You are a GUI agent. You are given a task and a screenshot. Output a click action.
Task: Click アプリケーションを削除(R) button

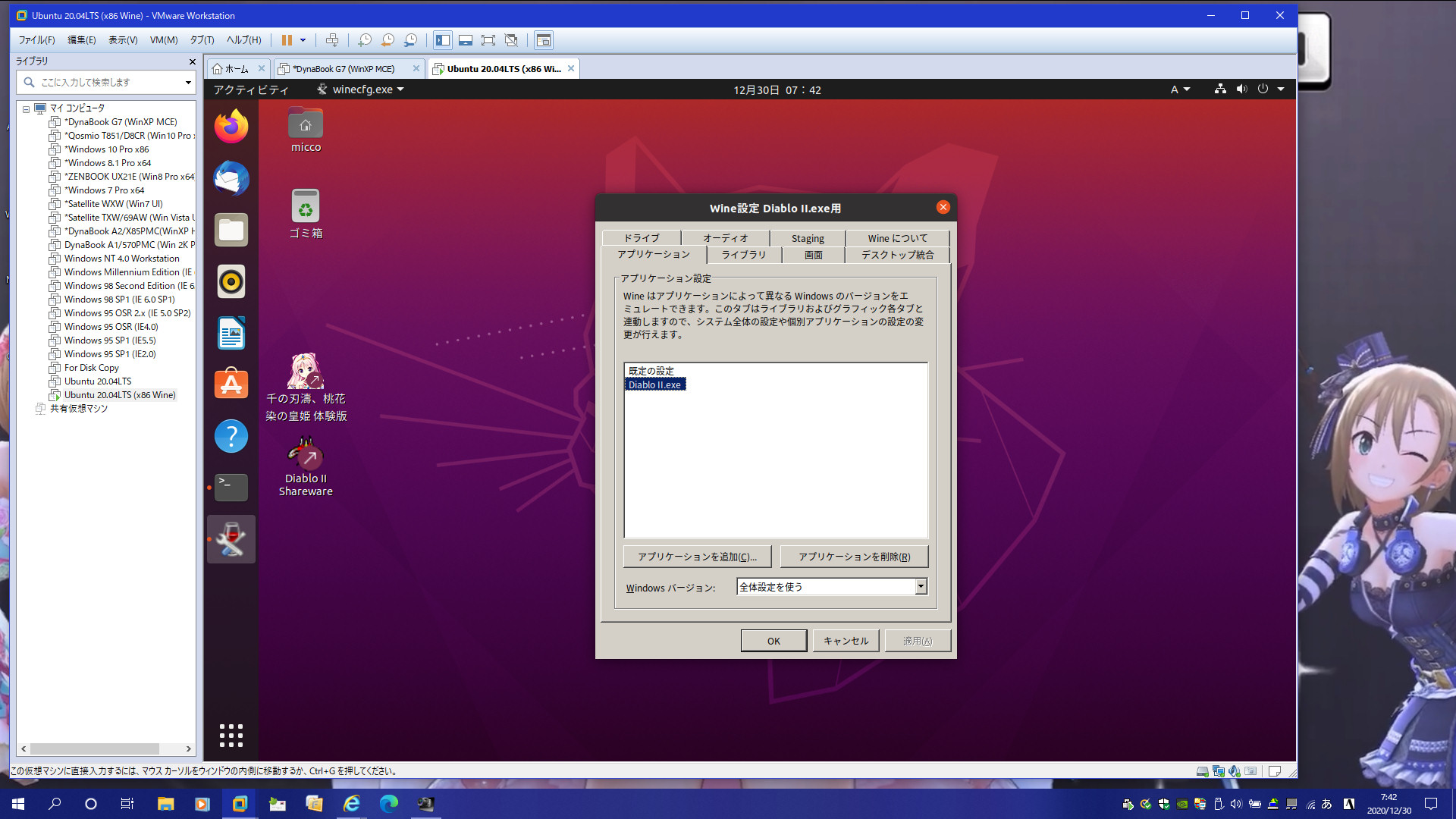point(854,557)
